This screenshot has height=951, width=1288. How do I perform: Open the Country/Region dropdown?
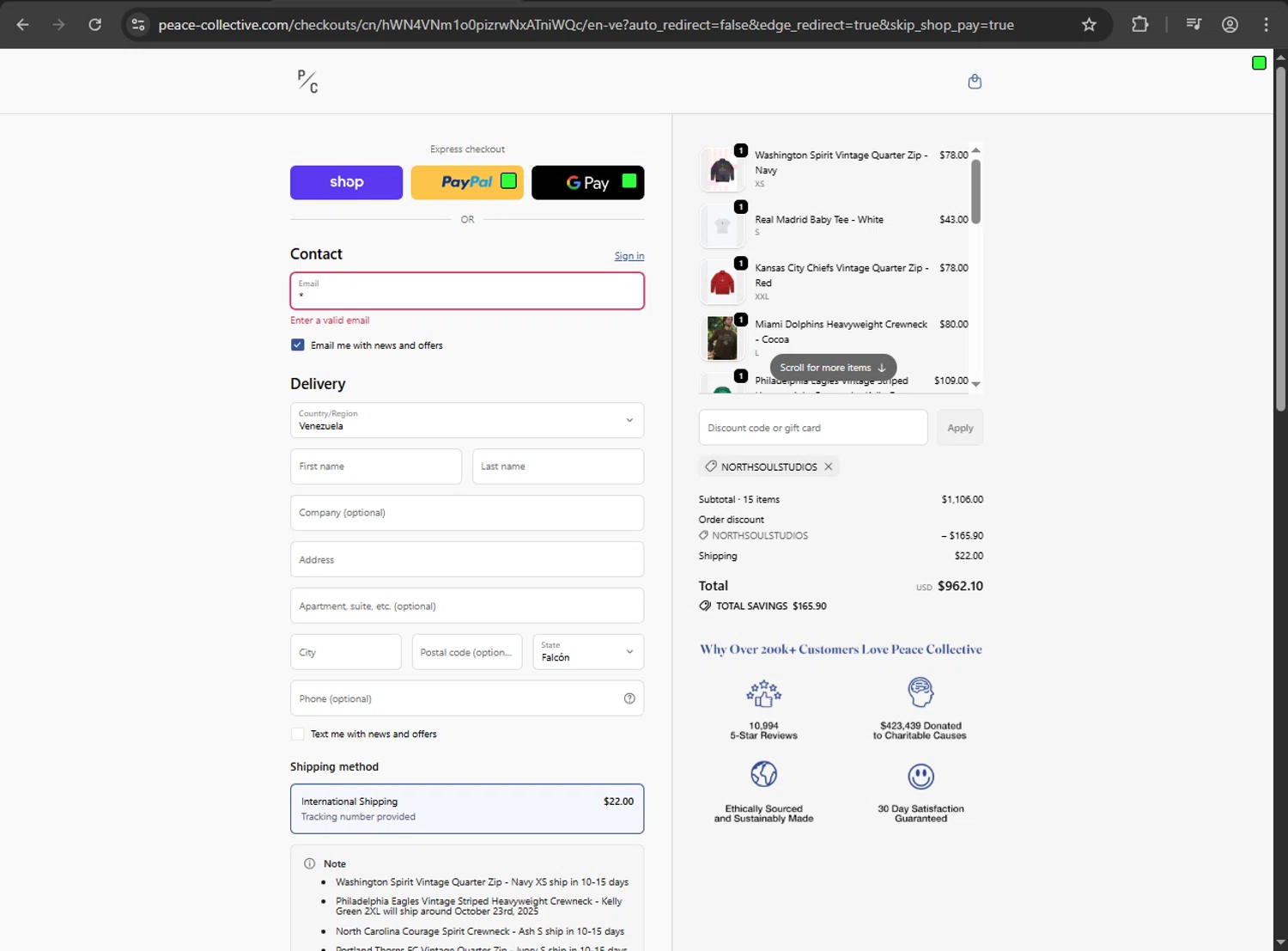pyautogui.click(x=467, y=420)
